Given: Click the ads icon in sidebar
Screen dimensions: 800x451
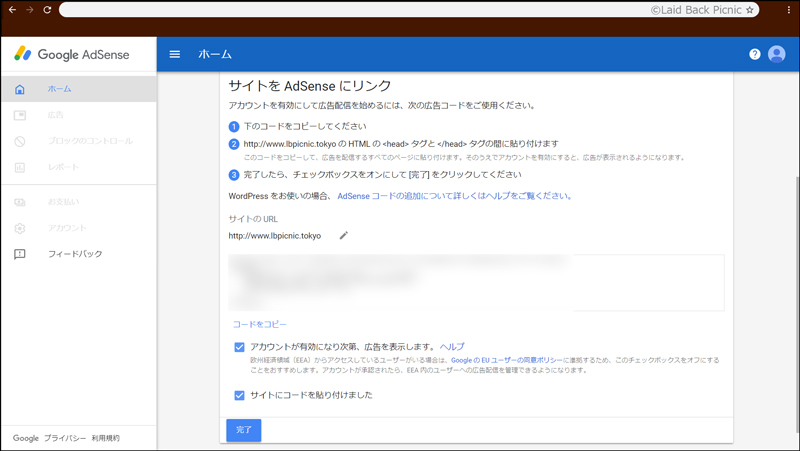Looking at the screenshot, I should (20, 115).
